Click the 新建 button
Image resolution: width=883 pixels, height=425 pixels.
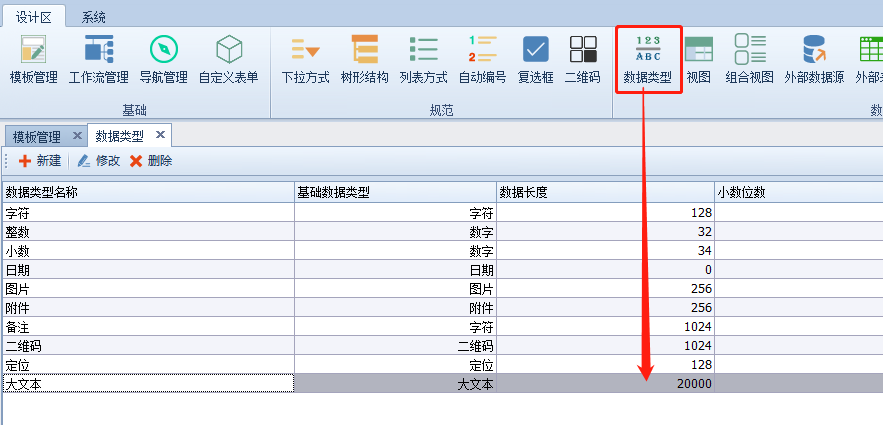pos(40,161)
